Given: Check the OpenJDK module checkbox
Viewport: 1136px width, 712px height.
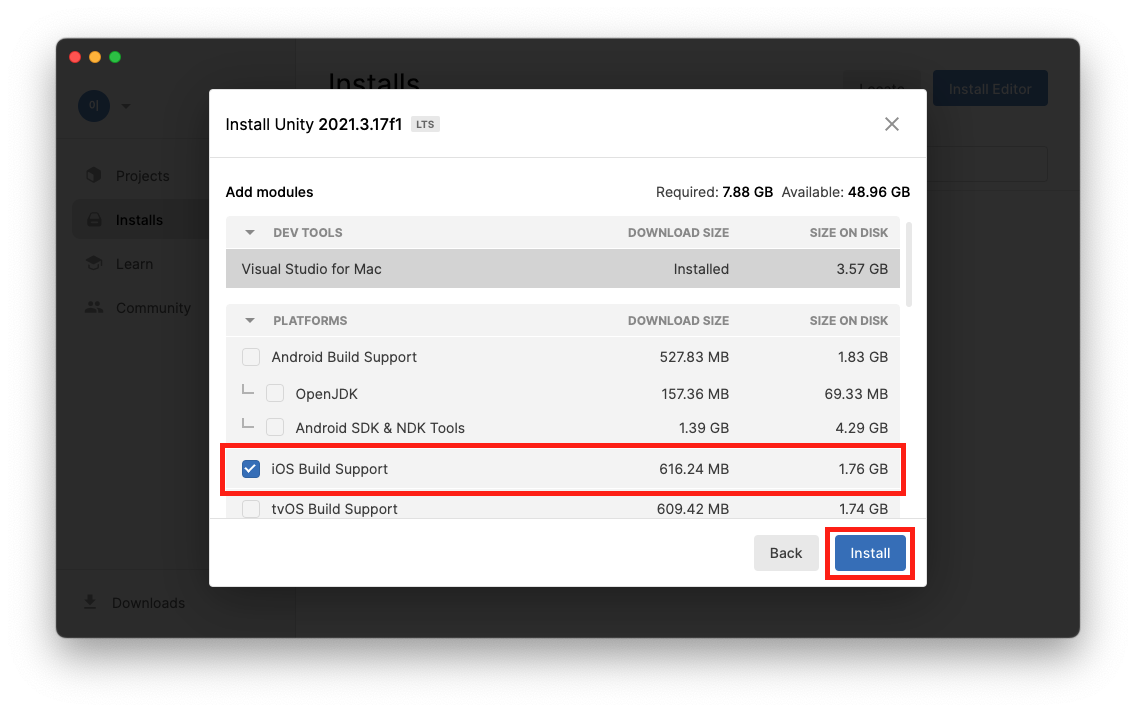Looking at the screenshot, I should click(x=275, y=393).
